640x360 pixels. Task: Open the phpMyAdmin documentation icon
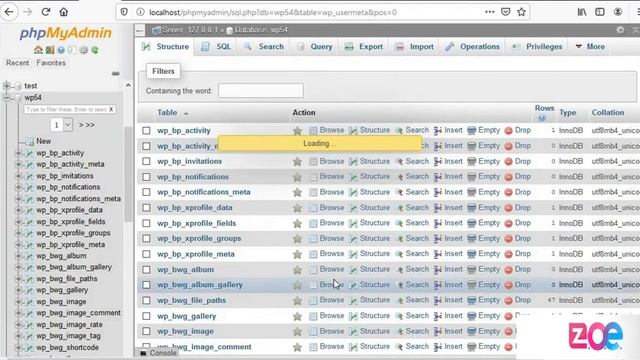coord(61,50)
